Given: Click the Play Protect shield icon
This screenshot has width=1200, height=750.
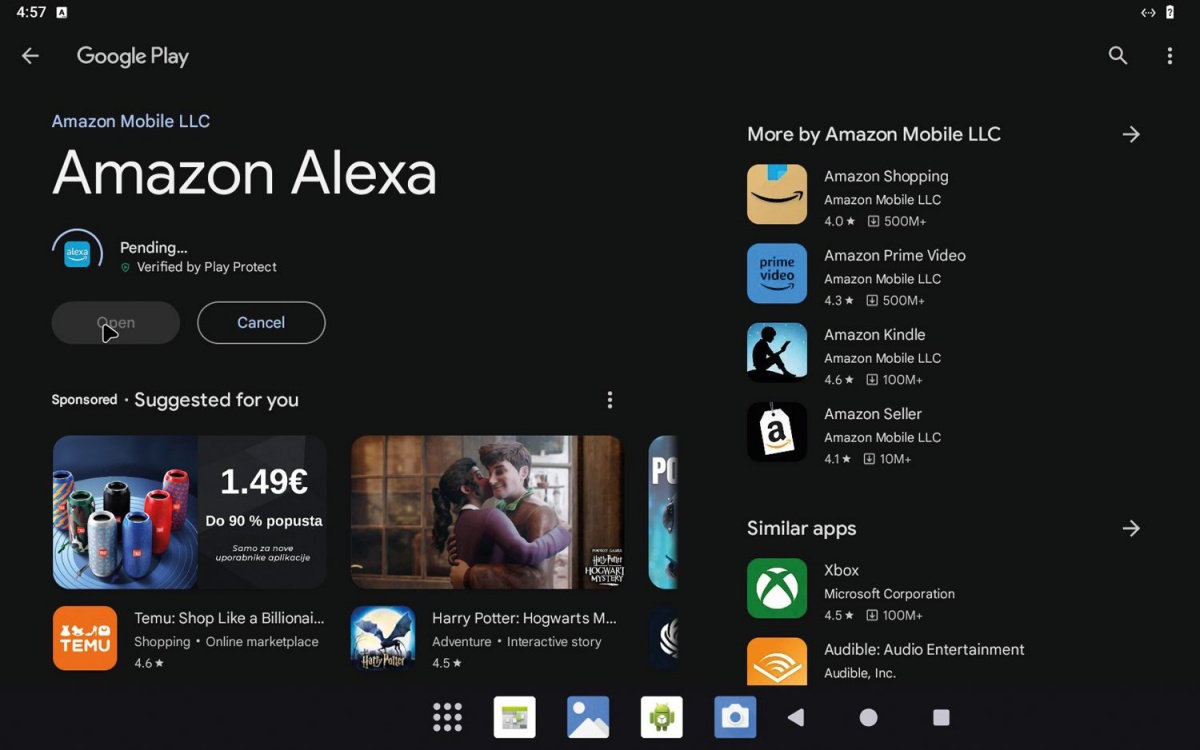Looking at the screenshot, I should click(x=125, y=268).
